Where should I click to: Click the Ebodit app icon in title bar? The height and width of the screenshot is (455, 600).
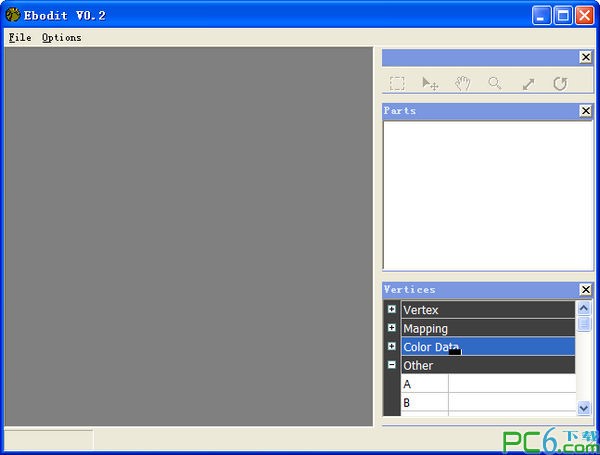click(13, 15)
